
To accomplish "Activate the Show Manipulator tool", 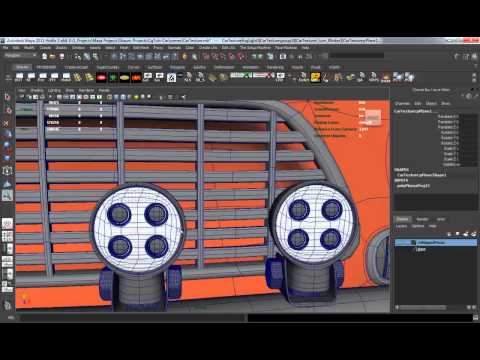I will (x=7, y=196).
